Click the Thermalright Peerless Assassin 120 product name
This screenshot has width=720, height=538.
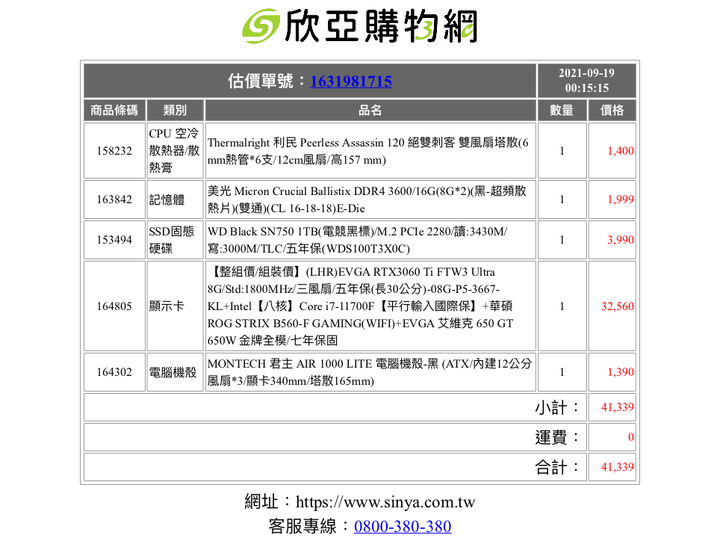[370, 151]
